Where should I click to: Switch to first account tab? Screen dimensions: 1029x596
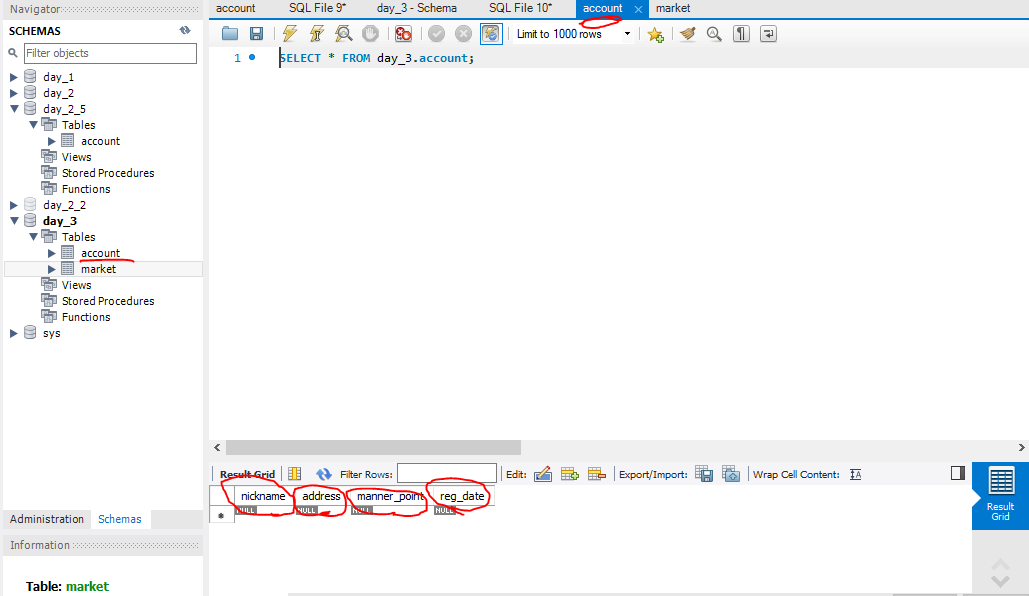pos(236,9)
